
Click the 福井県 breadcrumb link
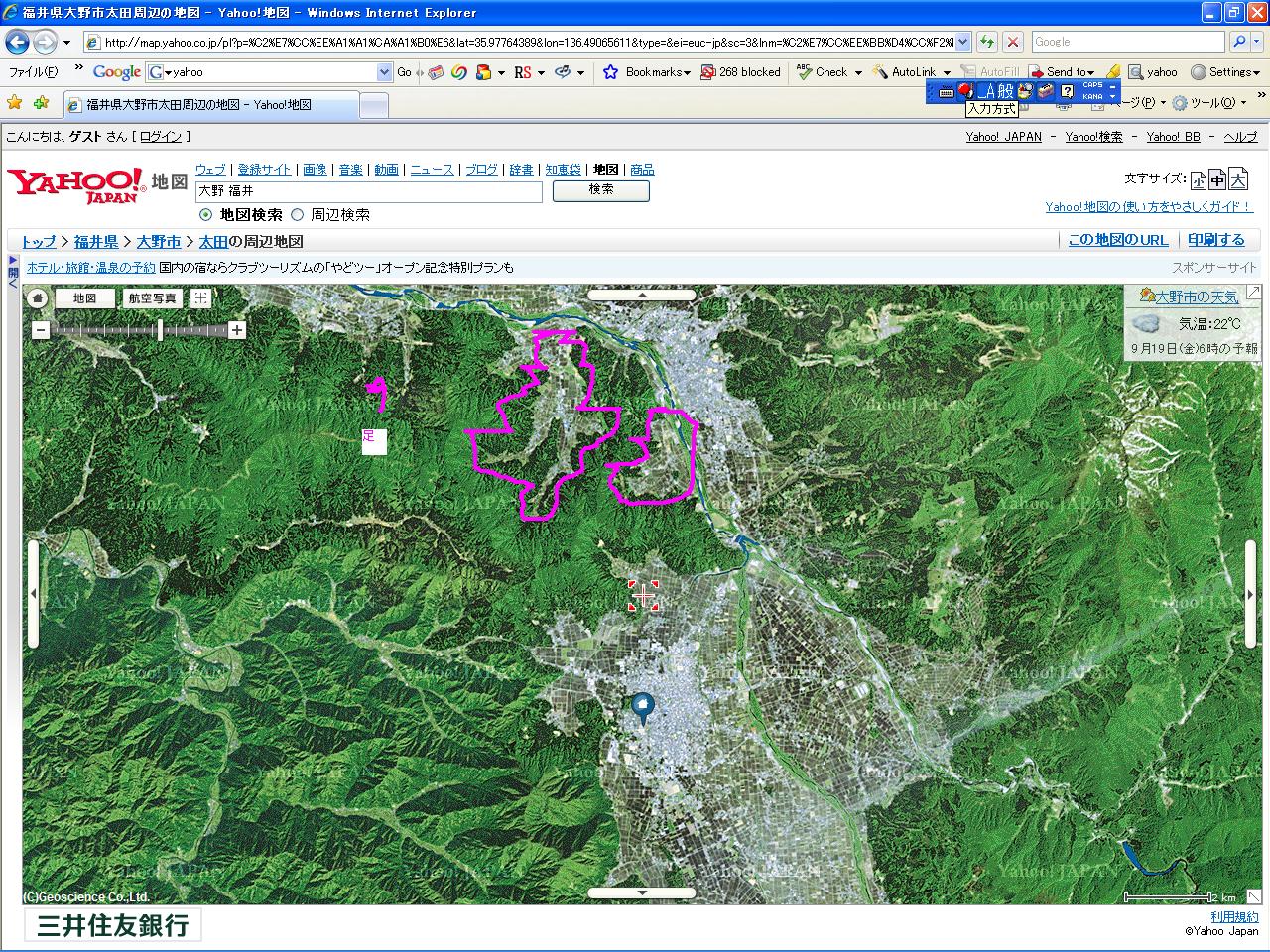[x=96, y=242]
